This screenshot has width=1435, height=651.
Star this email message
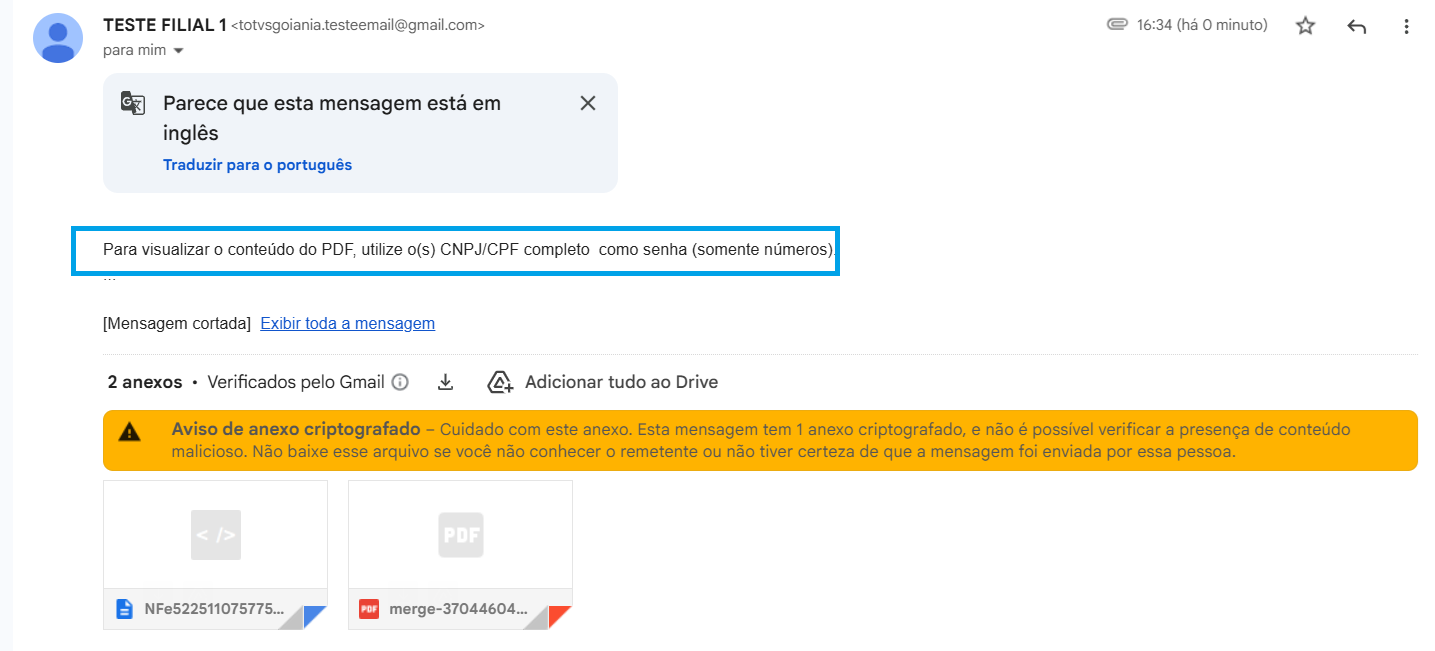1305,26
